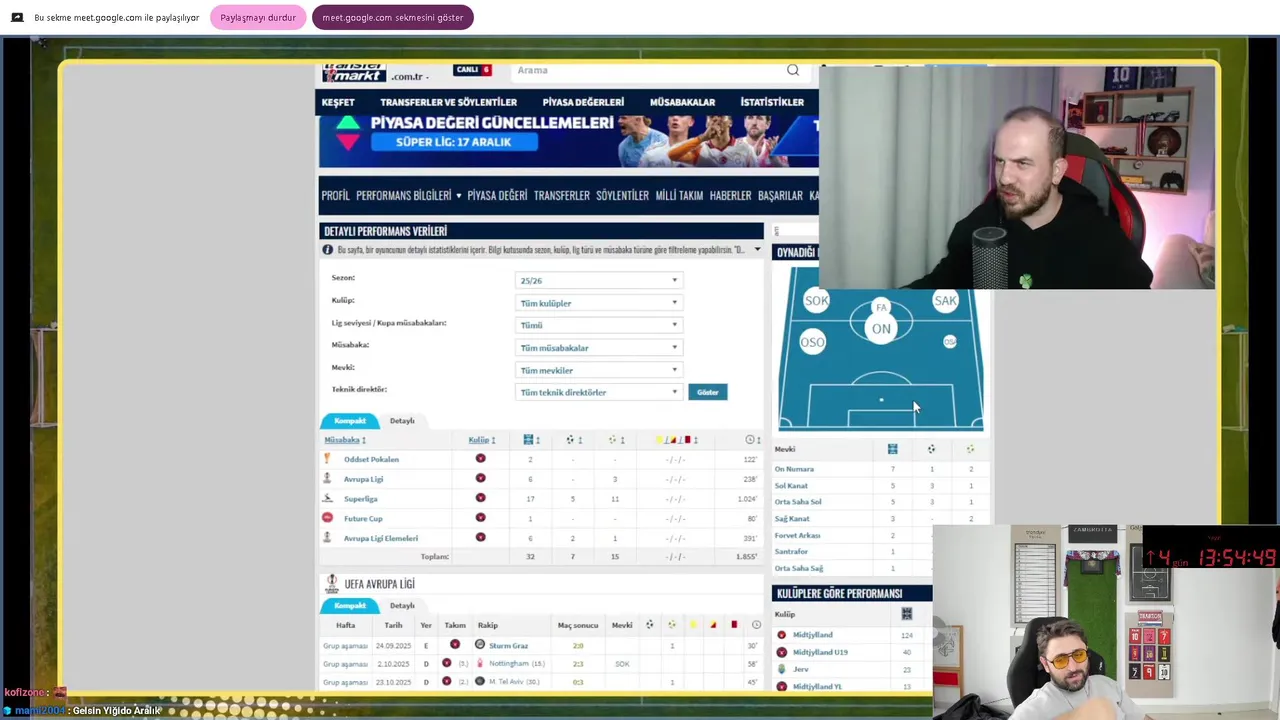Image resolution: width=1280 pixels, height=720 pixels.
Task: Open TRANSFERLER VE SÖYLENTİLER menu
Action: 448,102
